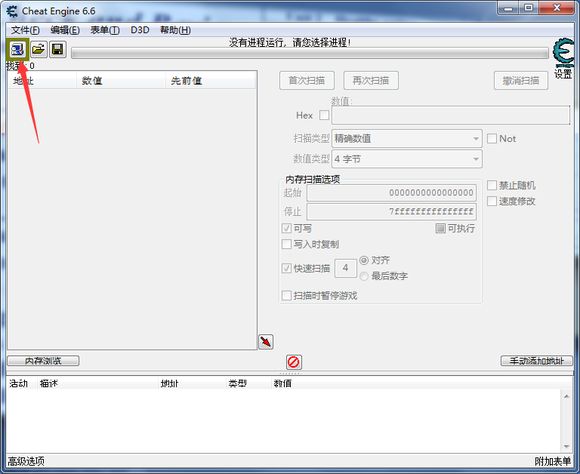The width and height of the screenshot is (580, 474).
Task: Click the 类型 column header in address table
Action: pos(249,383)
